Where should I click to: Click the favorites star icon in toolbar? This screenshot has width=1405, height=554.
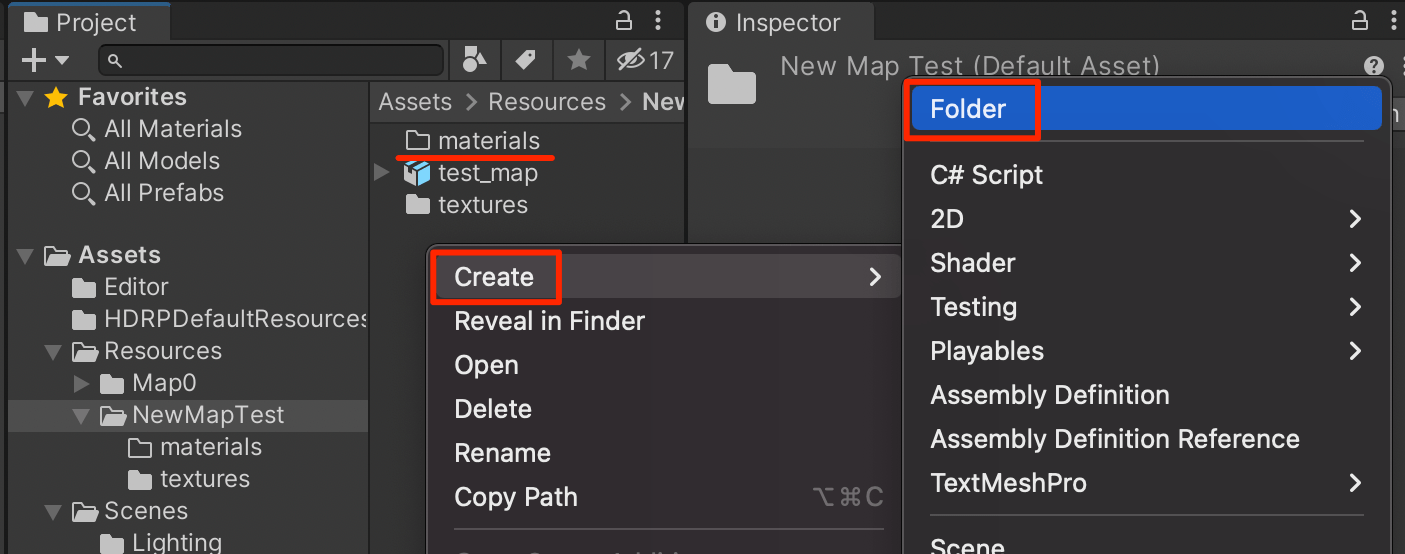(x=578, y=61)
